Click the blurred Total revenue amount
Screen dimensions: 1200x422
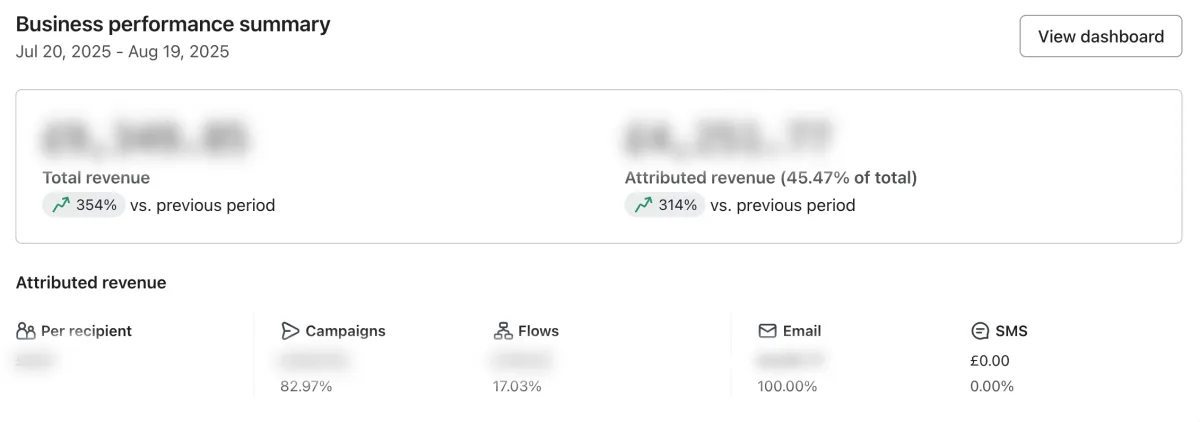click(144, 138)
